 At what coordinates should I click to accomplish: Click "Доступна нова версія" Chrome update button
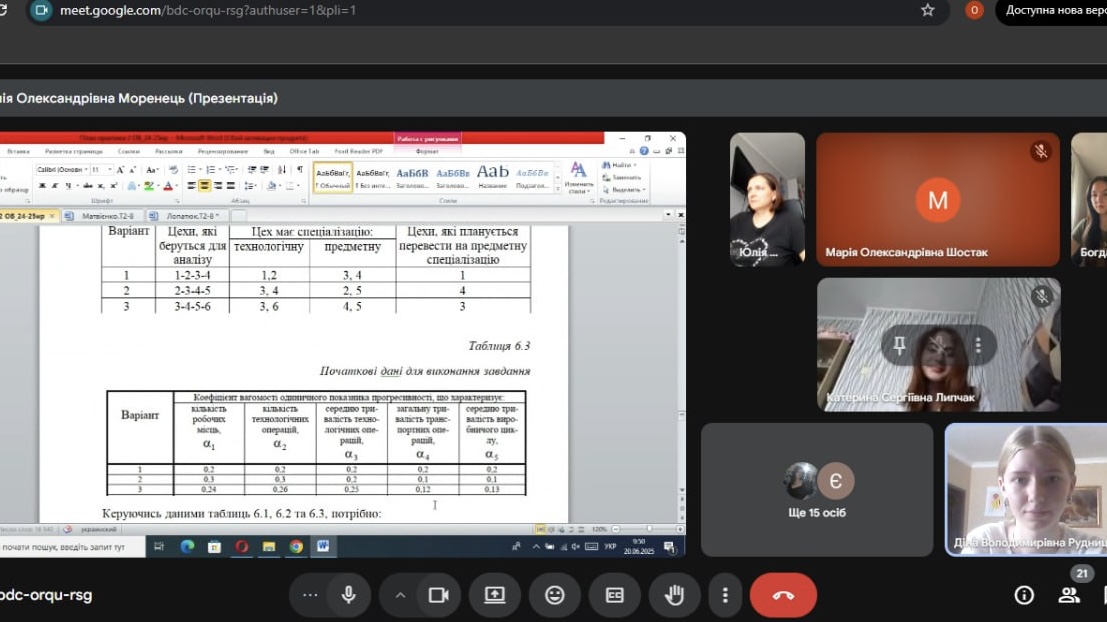[x=1055, y=11]
